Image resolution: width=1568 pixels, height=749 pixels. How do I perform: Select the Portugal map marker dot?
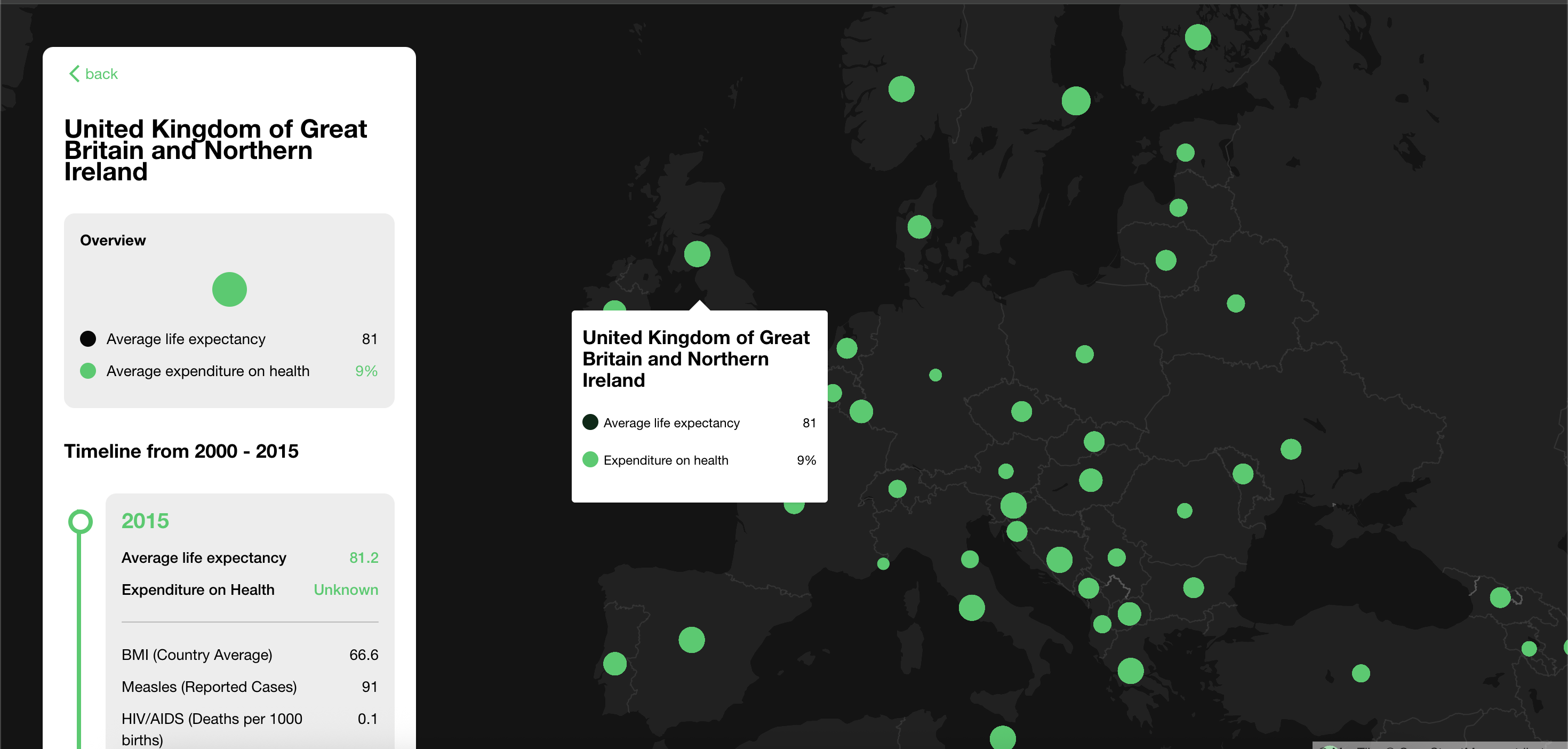615,663
